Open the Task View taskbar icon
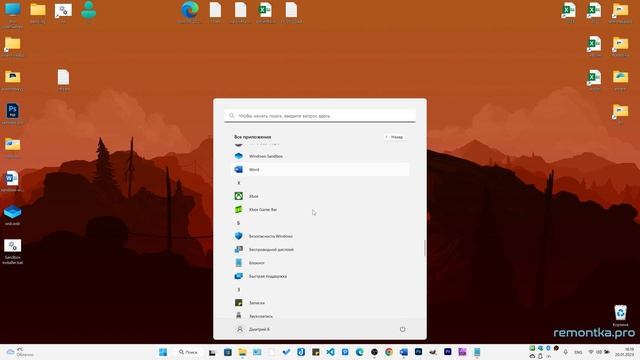 tap(212, 352)
